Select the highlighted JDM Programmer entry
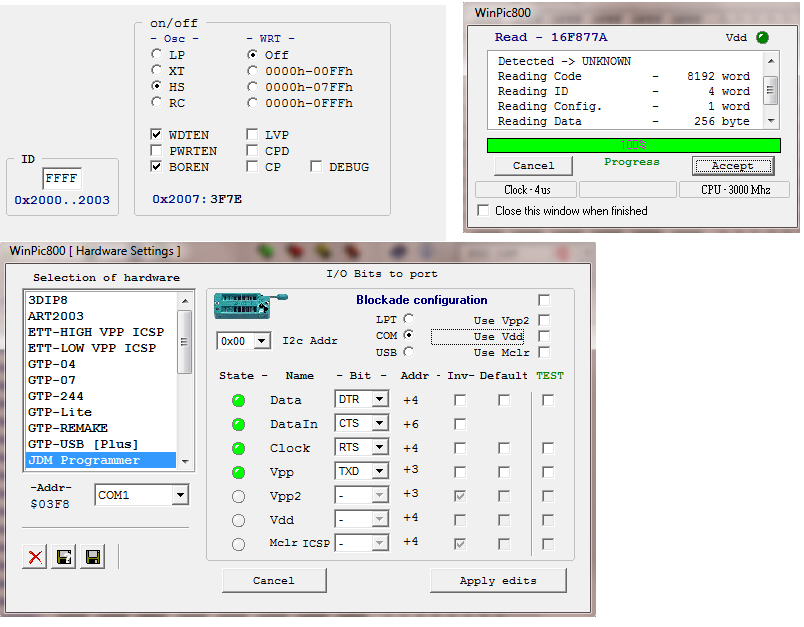This screenshot has height=627, width=804. click(x=101, y=460)
